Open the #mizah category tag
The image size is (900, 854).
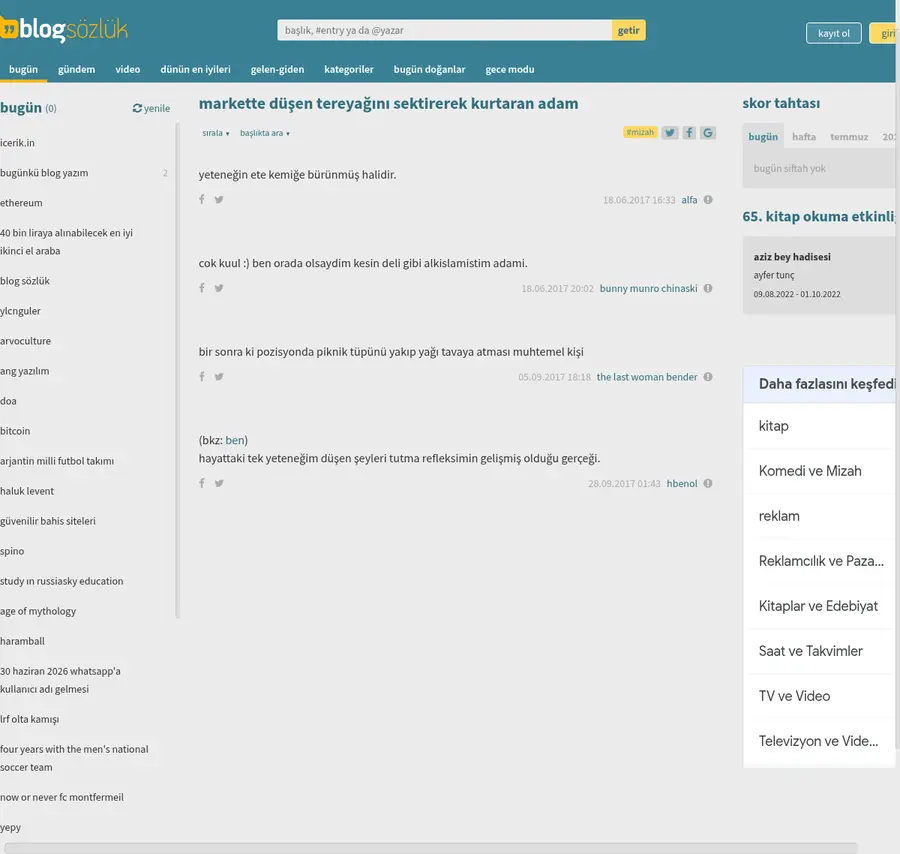[x=640, y=132]
